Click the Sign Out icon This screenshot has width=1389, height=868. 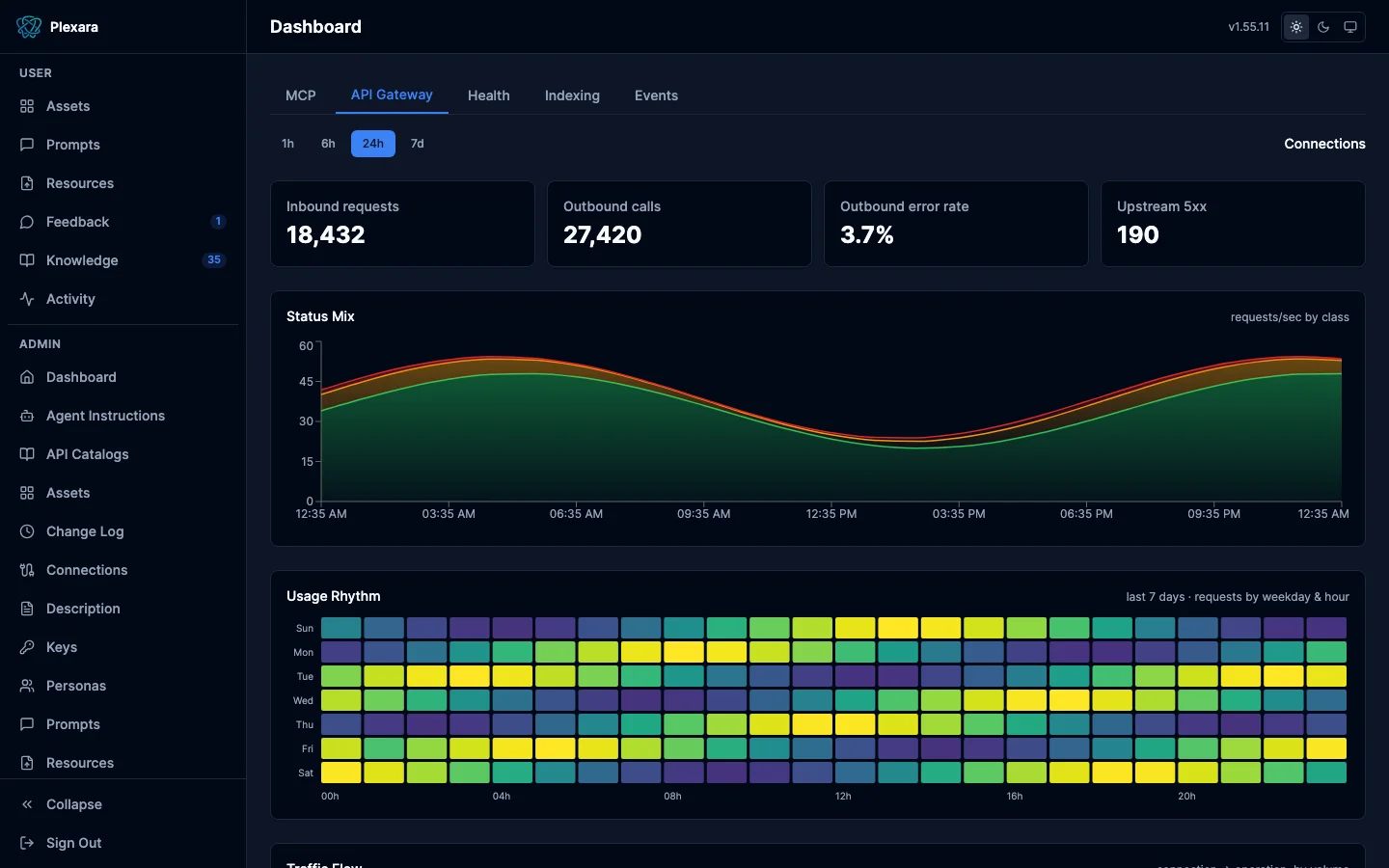pyautogui.click(x=27, y=843)
